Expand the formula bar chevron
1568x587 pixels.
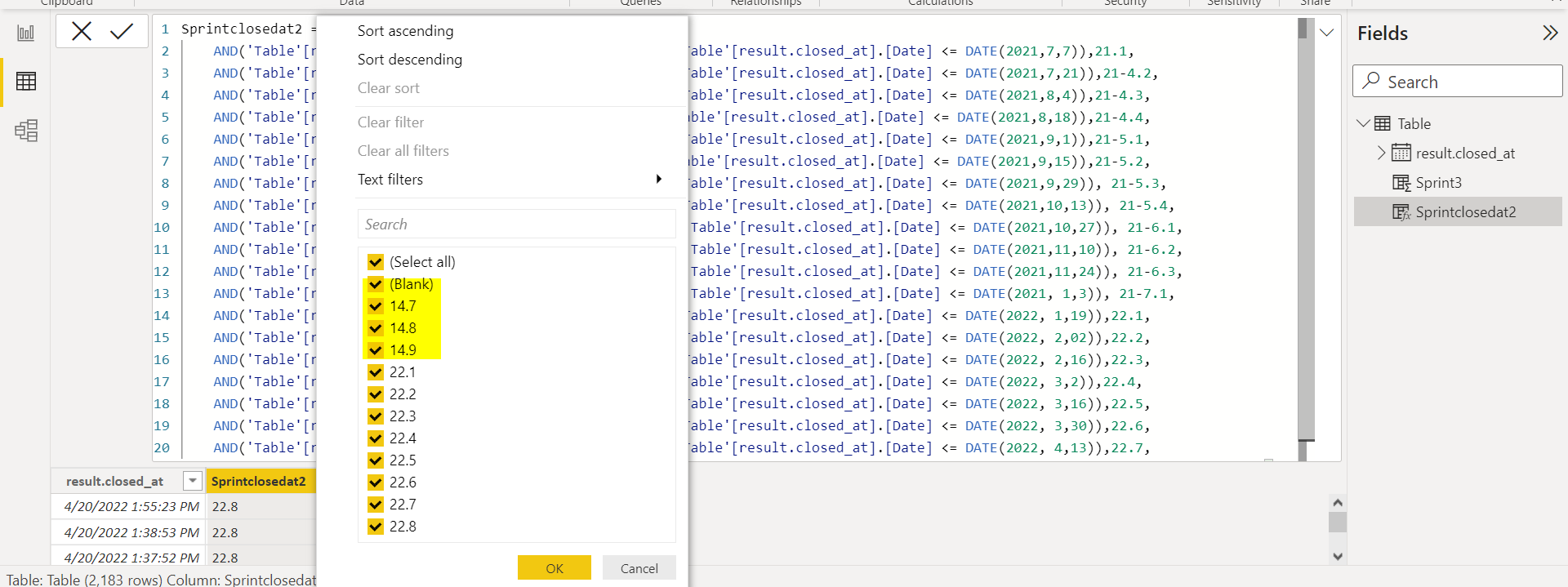[x=1327, y=33]
